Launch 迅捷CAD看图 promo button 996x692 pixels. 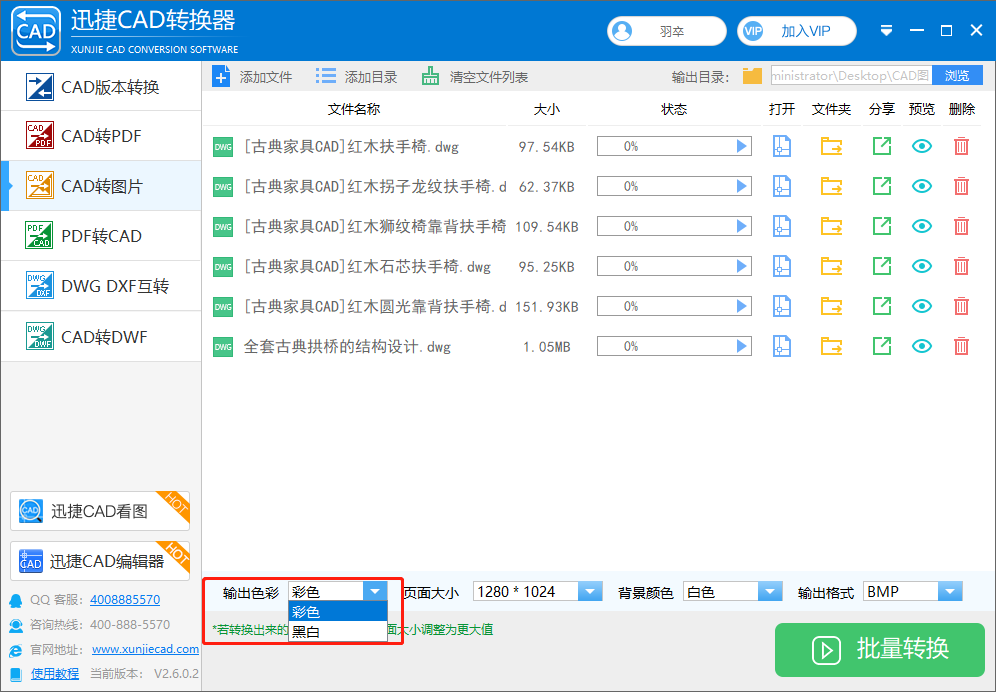pyautogui.click(x=100, y=511)
